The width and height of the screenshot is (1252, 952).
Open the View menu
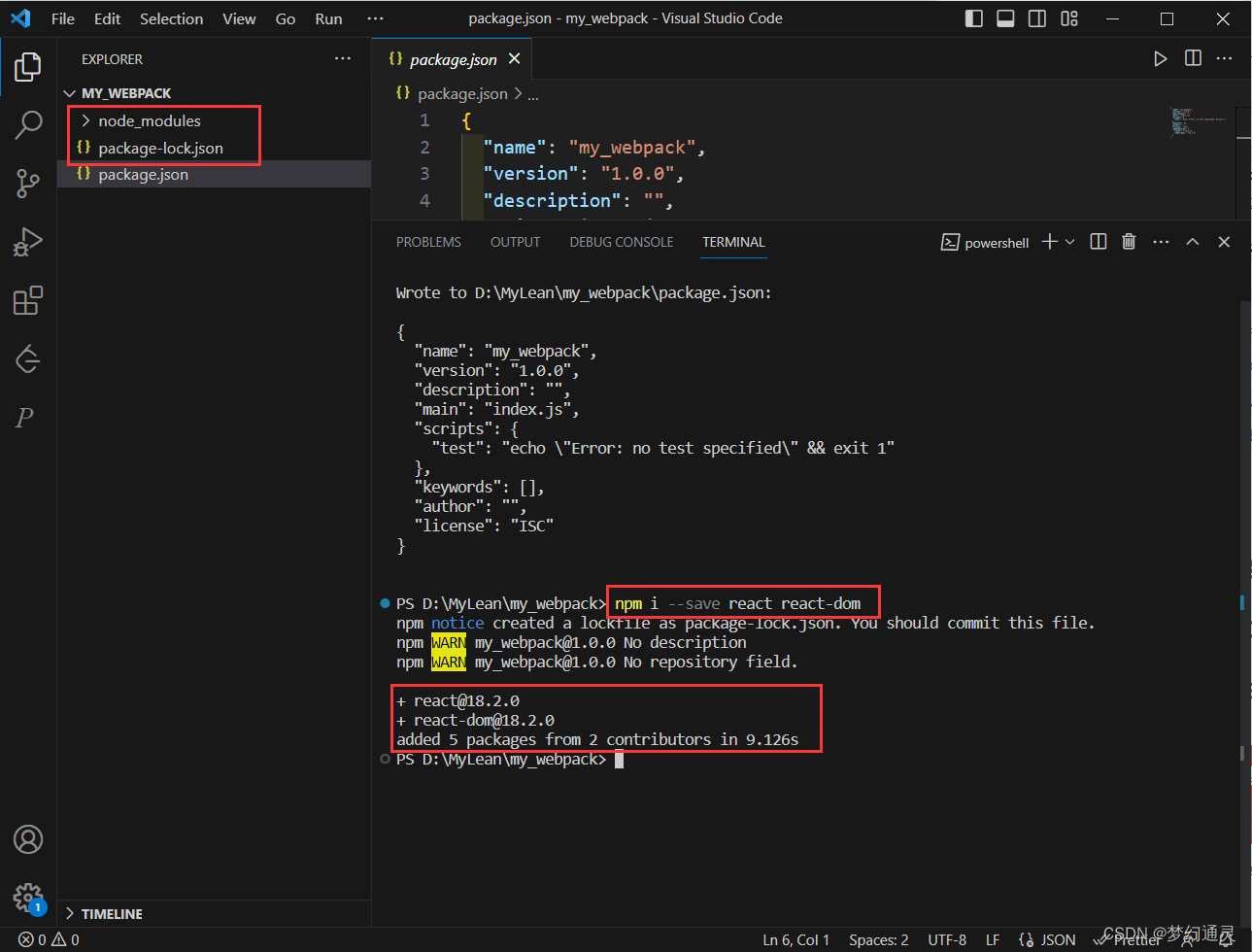click(x=239, y=18)
